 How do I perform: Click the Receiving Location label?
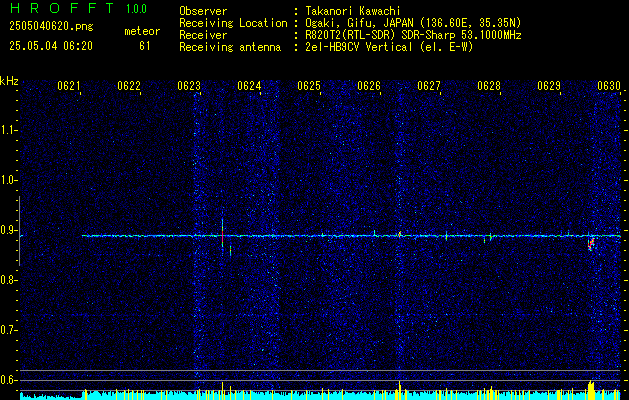click(x=233, y=23)
